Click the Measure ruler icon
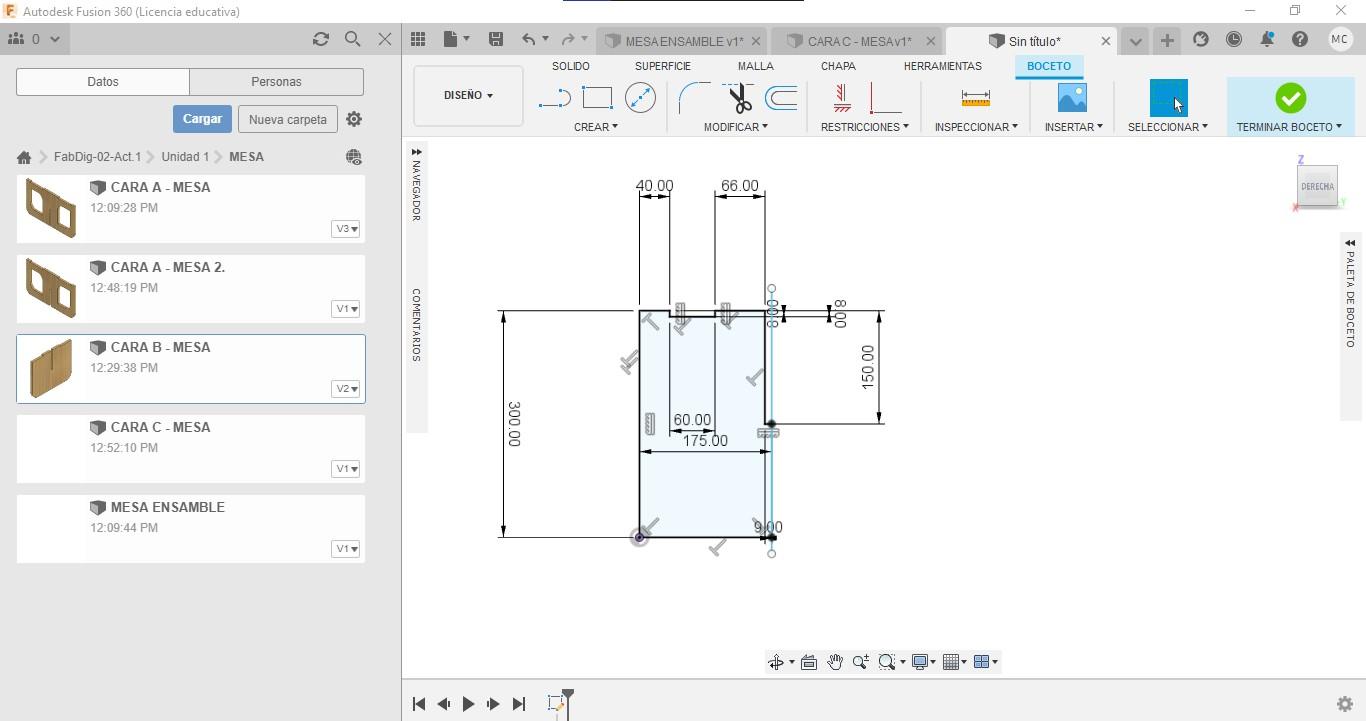This screenshot has height=721, width=1366. tap(975, 98)
